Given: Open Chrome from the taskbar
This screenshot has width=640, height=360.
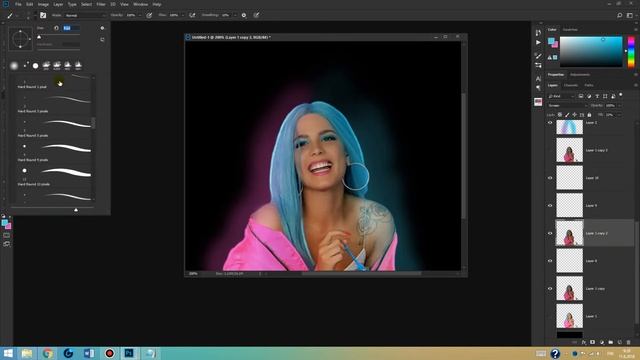Looking at the screenshot, I should [47, 353].
